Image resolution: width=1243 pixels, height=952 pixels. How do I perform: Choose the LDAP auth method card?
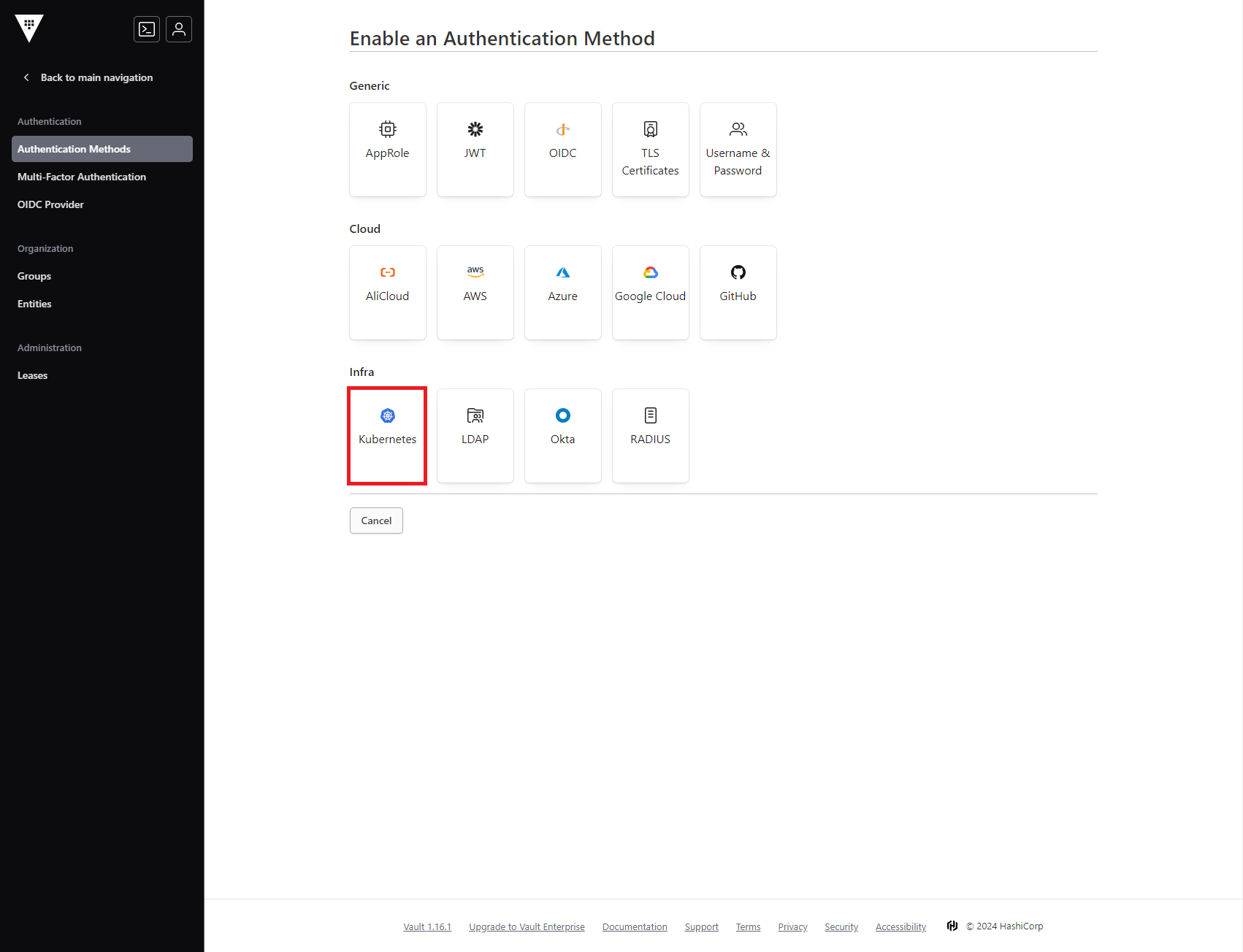pyautogui.click(x=475, y=436)
